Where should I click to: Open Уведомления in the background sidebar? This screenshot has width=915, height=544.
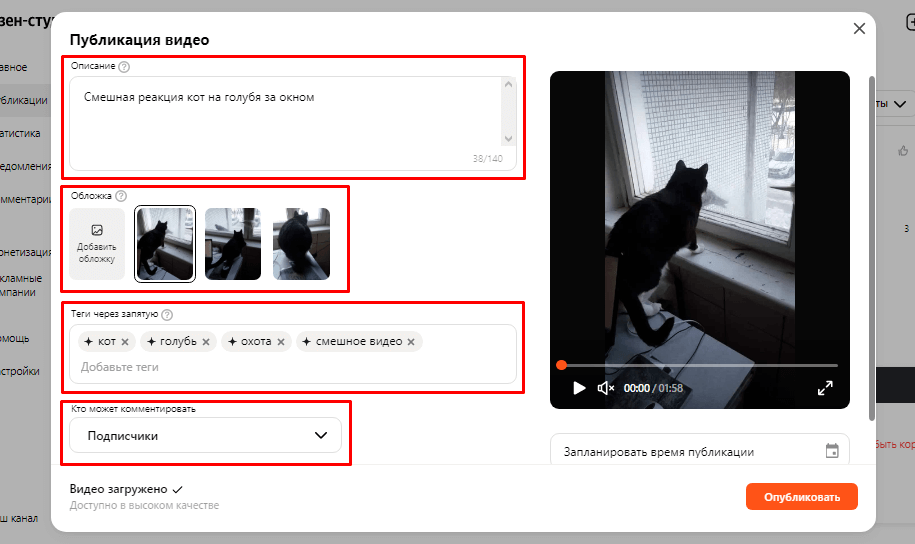pos(26,166)
